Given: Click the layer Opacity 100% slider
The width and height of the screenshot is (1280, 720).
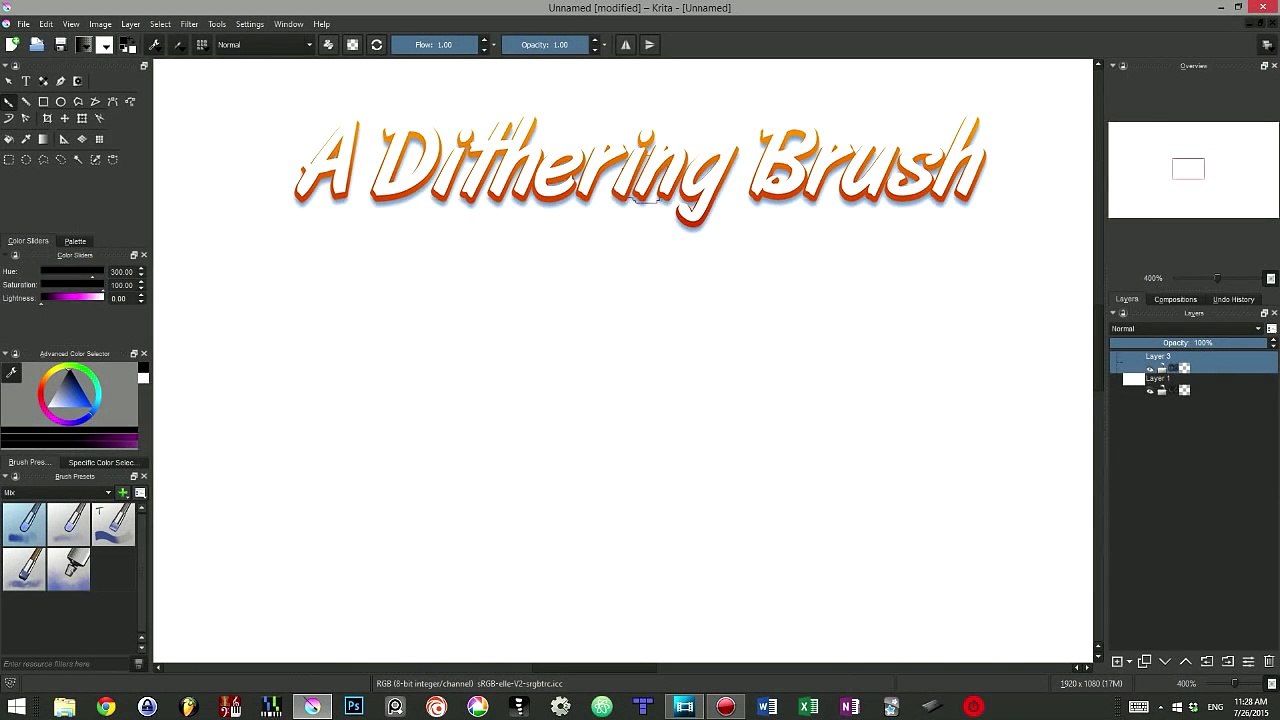Looking at the screenshot, I should pyautogui.click(x=1188, y=343).
